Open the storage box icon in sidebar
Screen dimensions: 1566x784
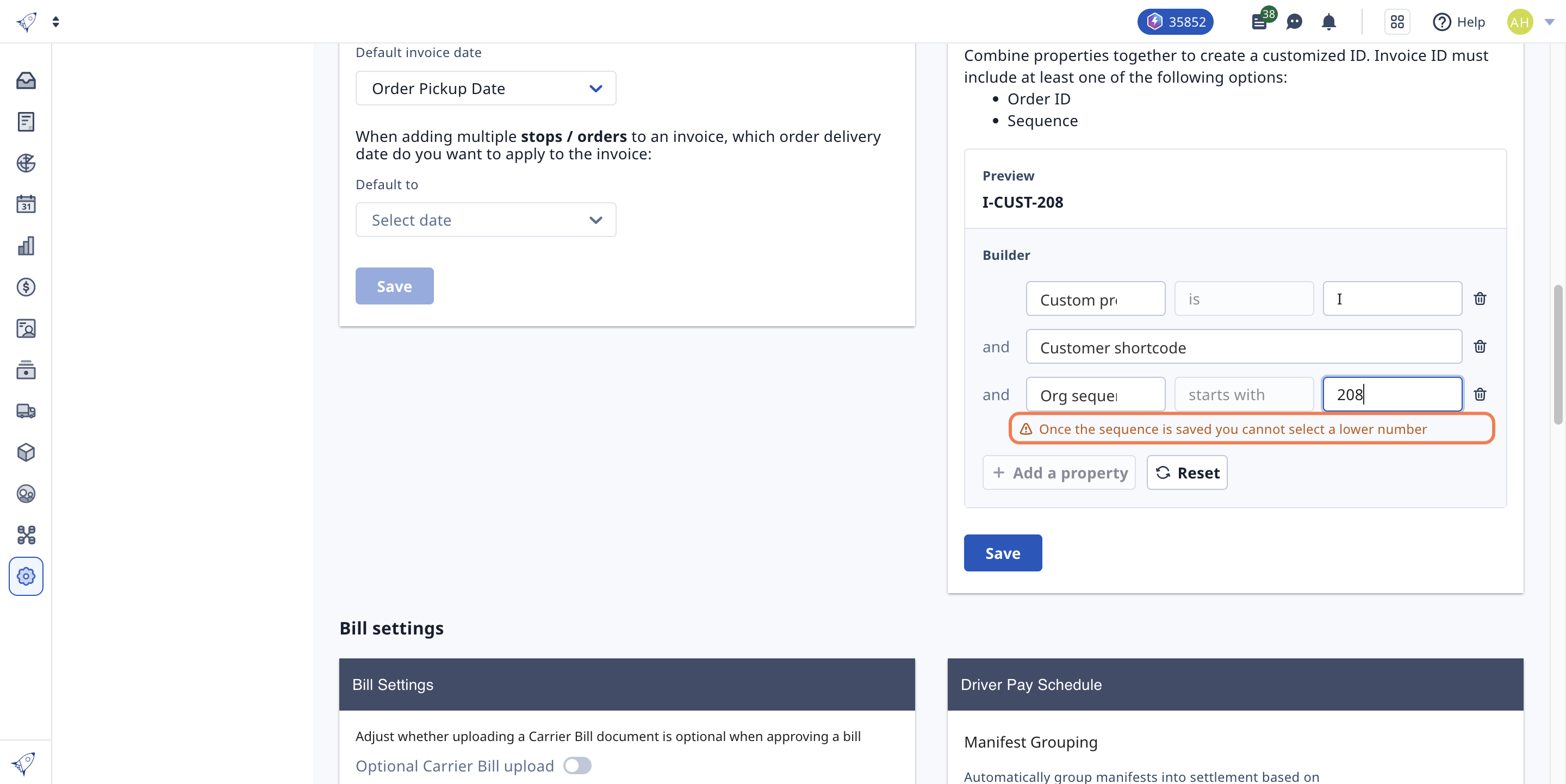(26, 370)
